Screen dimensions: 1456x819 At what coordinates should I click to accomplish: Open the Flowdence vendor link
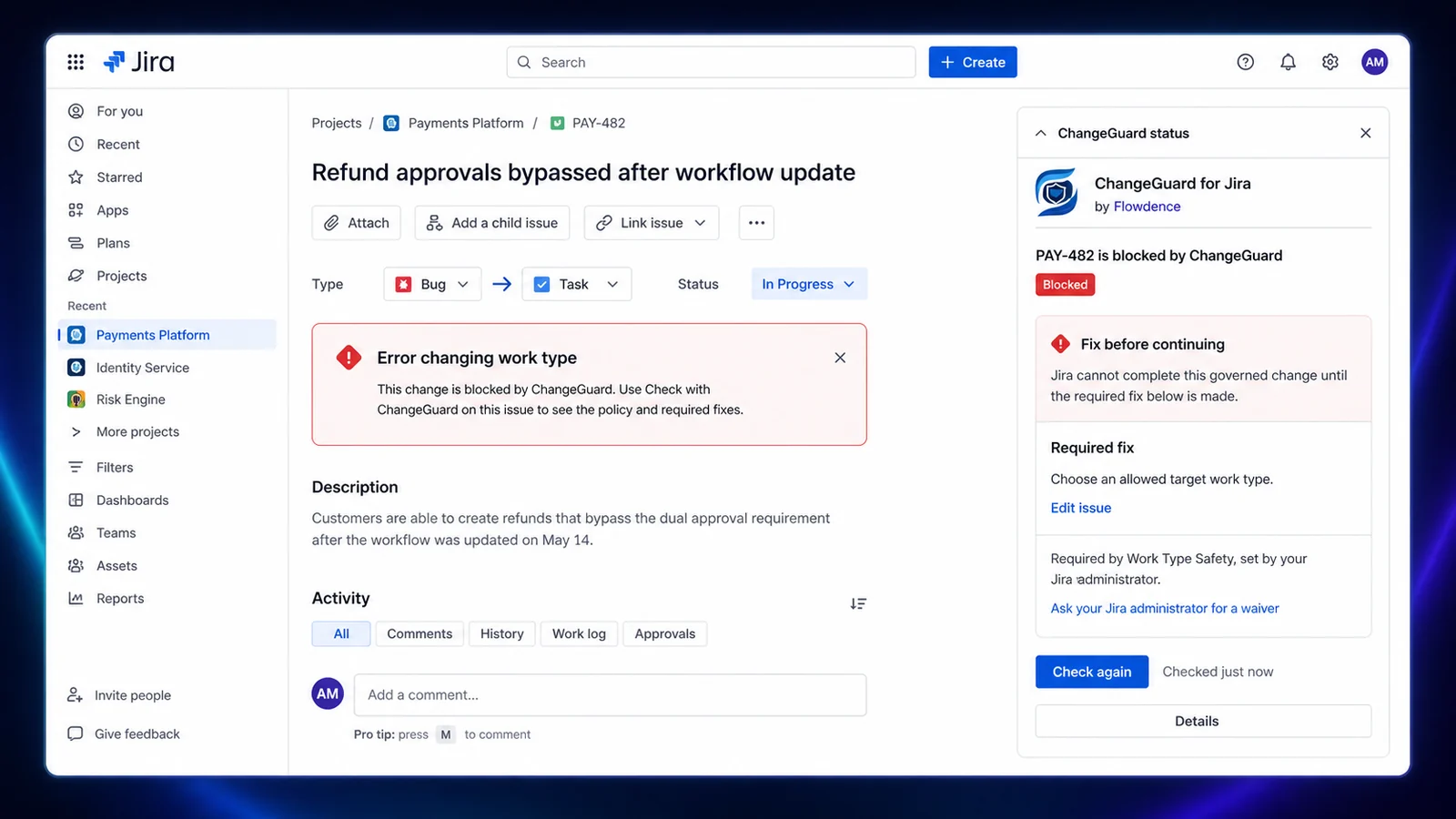click(x=1147, y=207)
